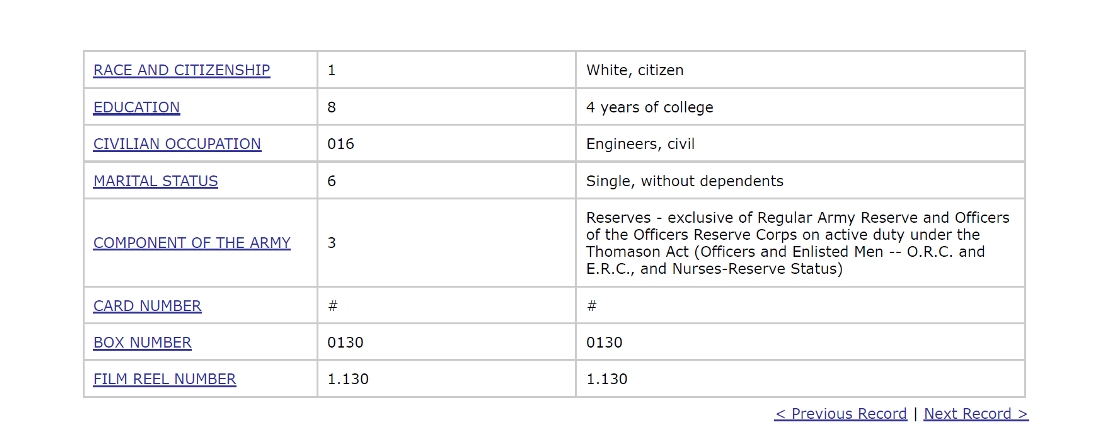The width and height of the screenshot is (1111, 447).
Task: Follow the MARITAL STATUS link
Action: [x=155, y=181]
